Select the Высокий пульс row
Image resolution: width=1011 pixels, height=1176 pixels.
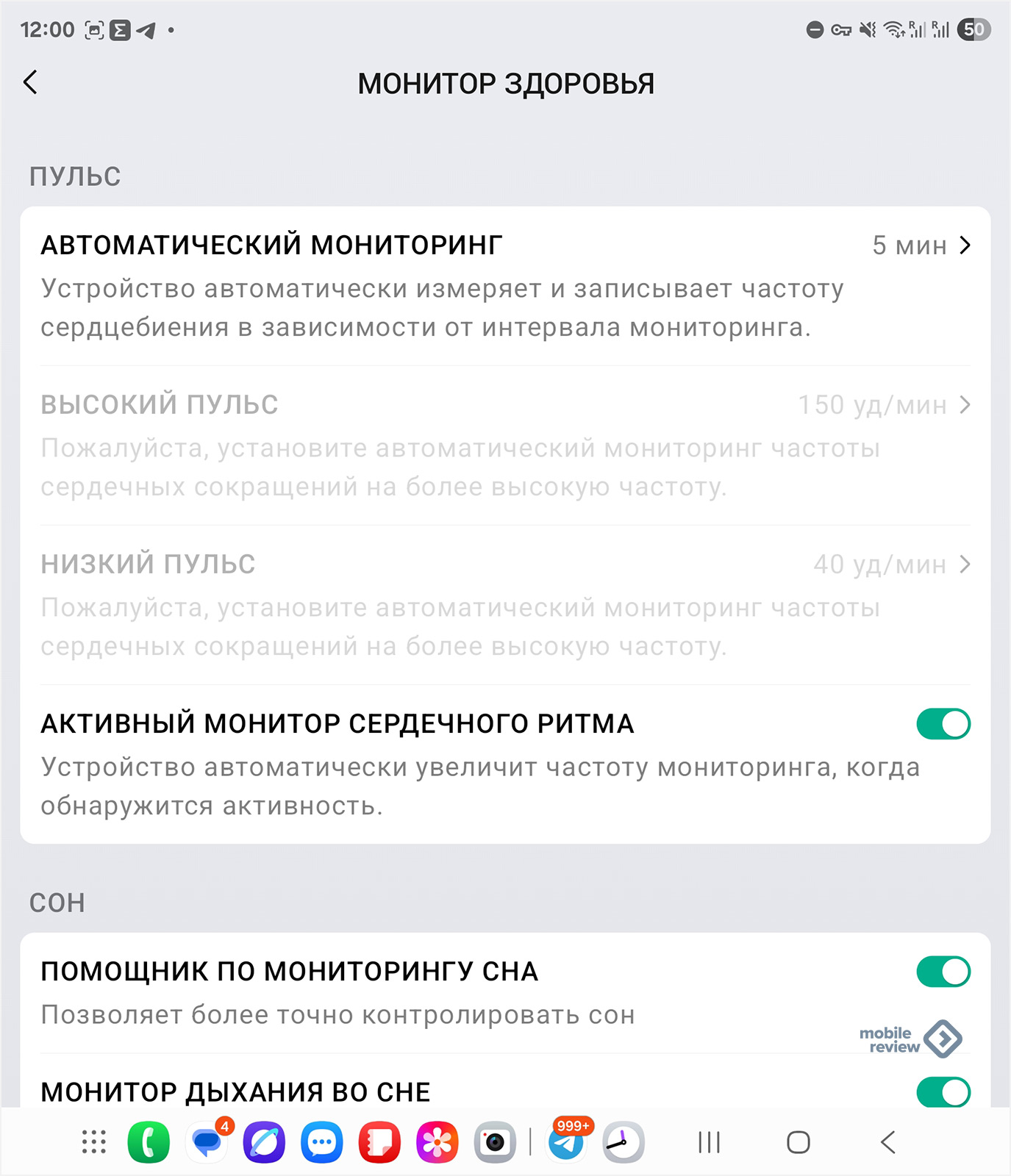click(x=506, y=445)
